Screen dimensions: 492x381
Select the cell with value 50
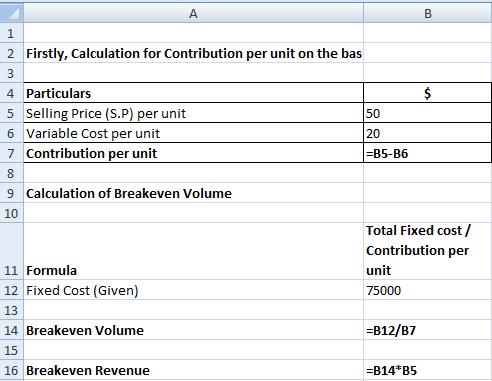(428, 113)
